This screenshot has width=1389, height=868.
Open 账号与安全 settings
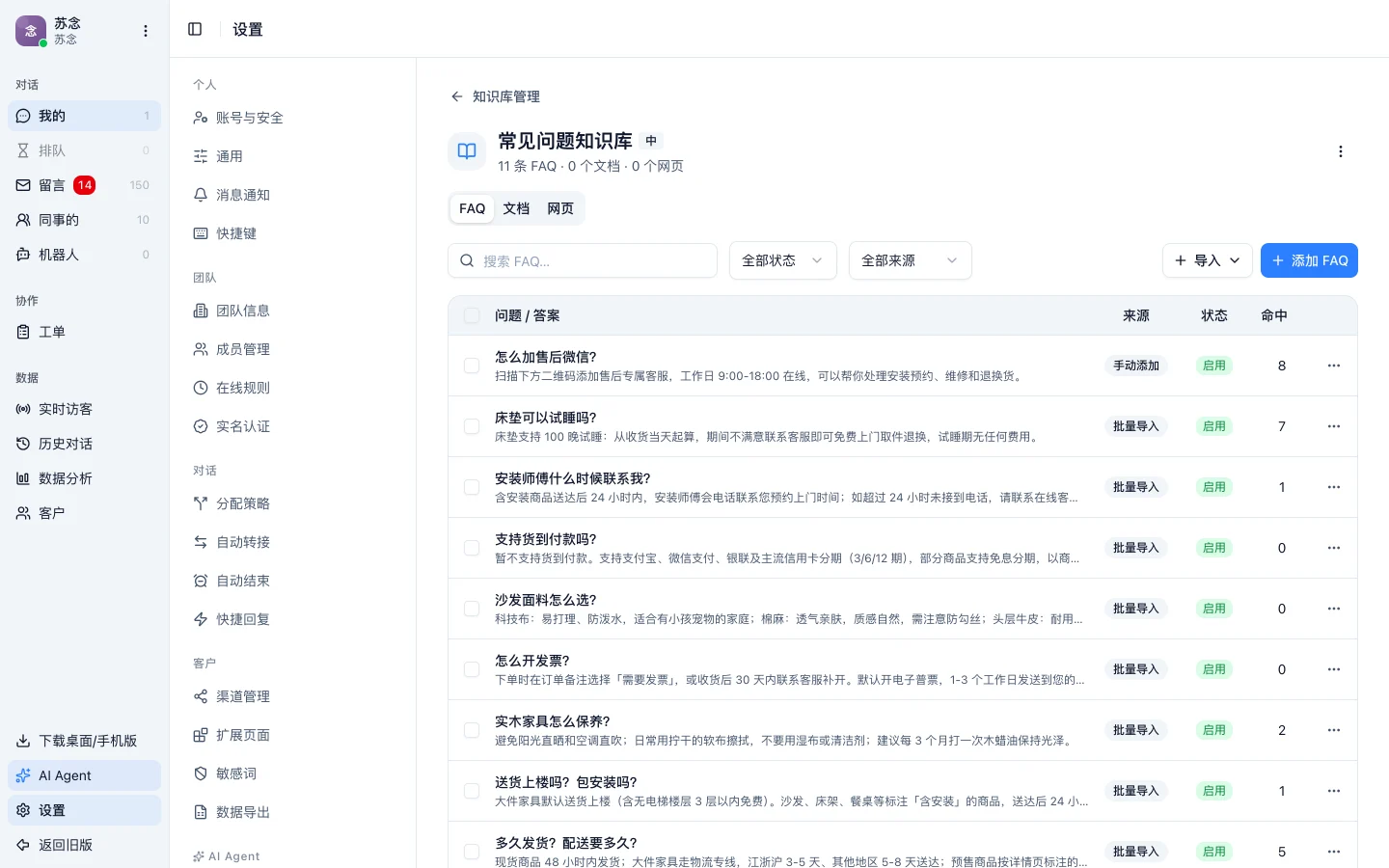[x=292, y=118]
